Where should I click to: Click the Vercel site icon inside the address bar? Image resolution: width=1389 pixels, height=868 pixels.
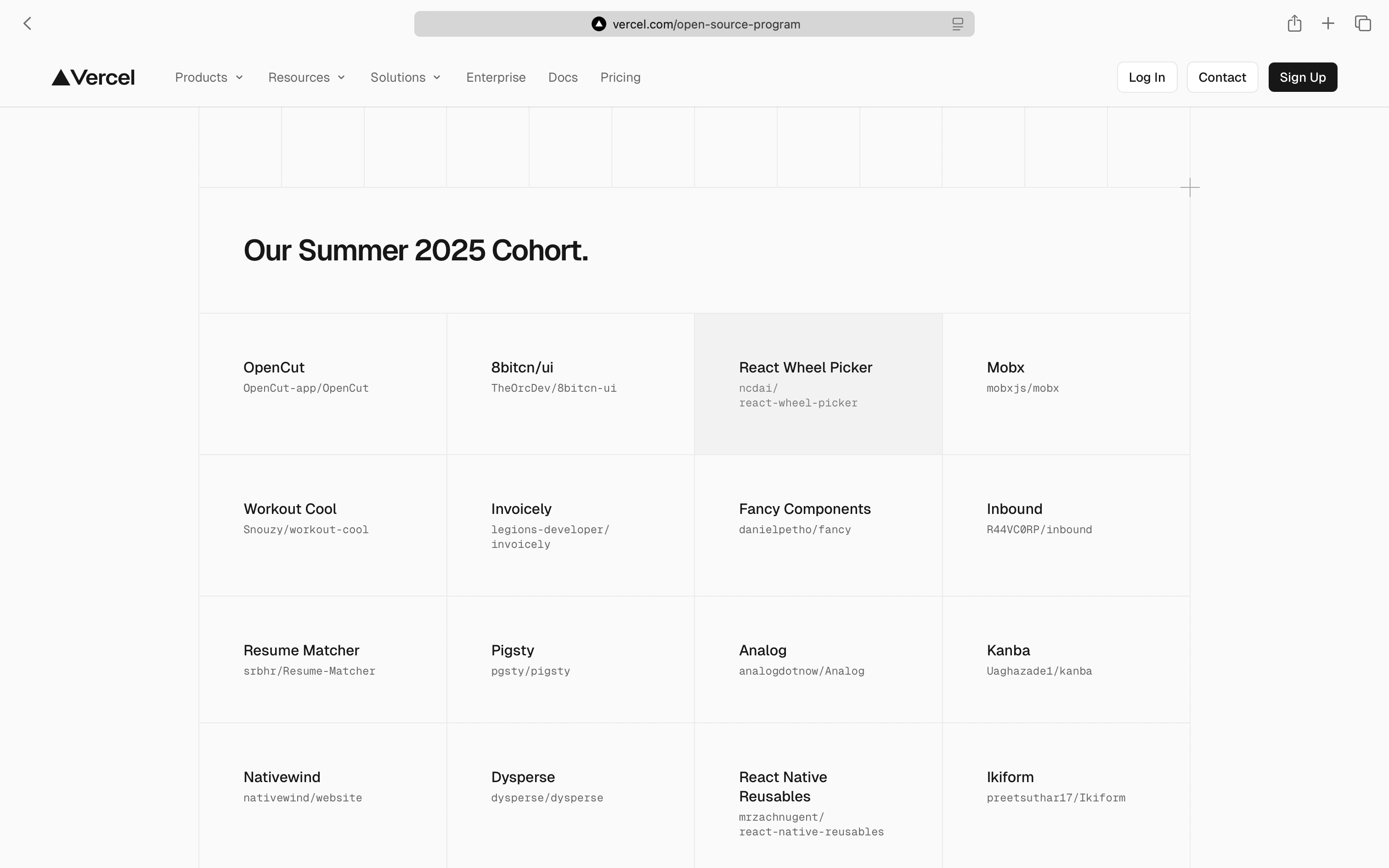click(x=599, y=23)
